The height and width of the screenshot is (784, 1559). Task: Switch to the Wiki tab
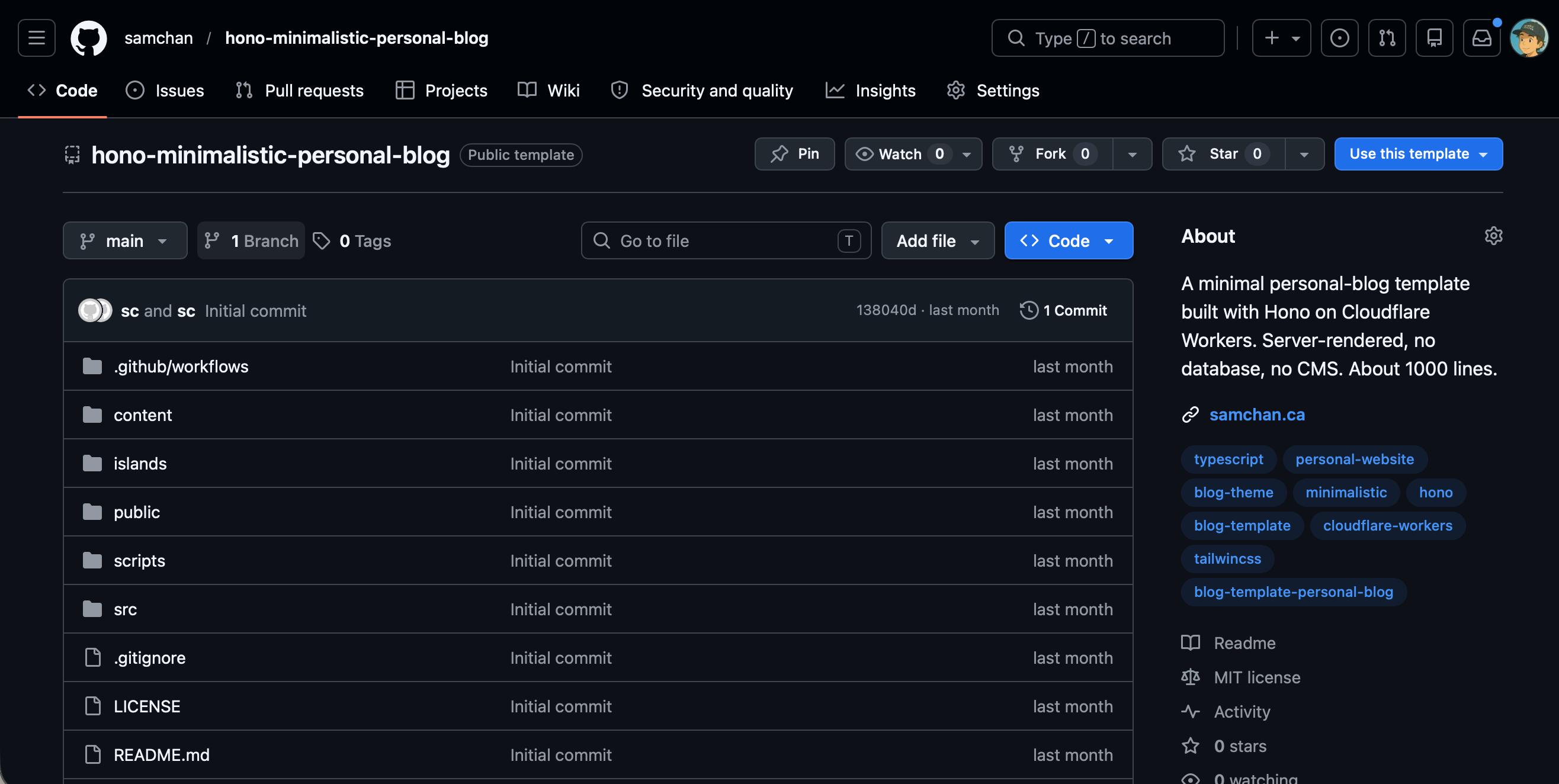click(549, 90)
